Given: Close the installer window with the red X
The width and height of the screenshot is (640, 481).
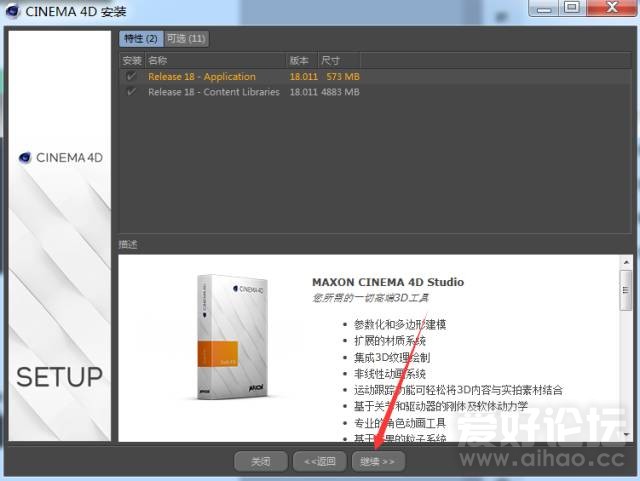Looking at the screenshot, I should click(x=608, y=8).
